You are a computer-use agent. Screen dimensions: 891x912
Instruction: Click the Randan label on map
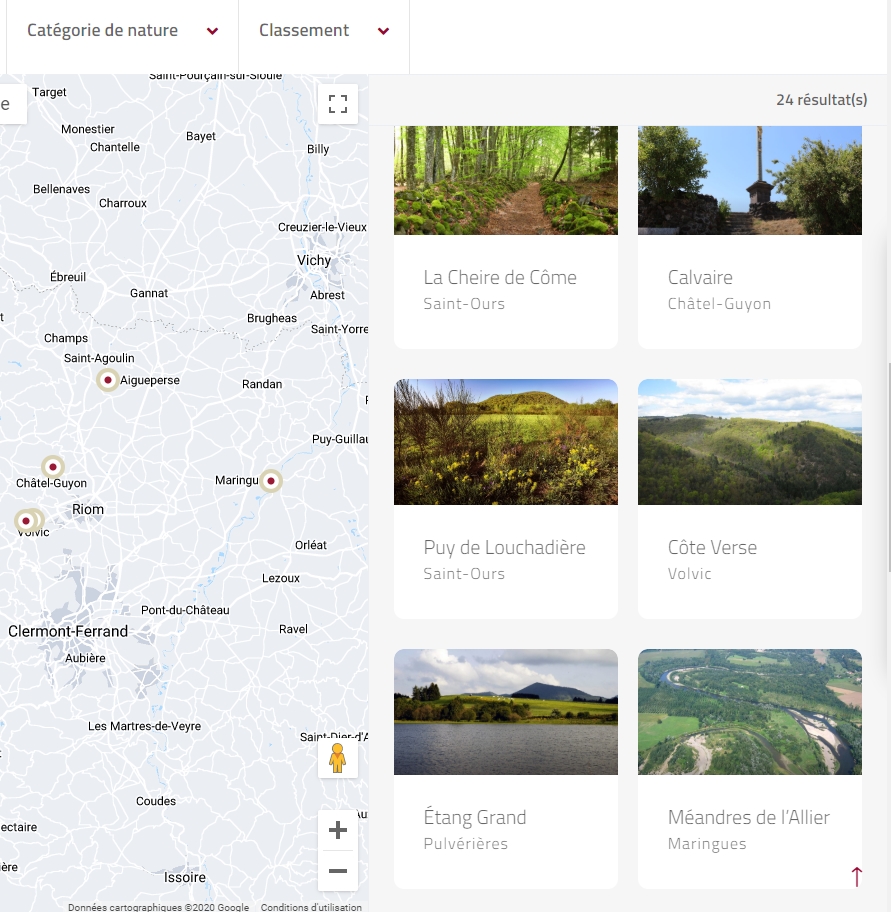click(x=262, y=384)
